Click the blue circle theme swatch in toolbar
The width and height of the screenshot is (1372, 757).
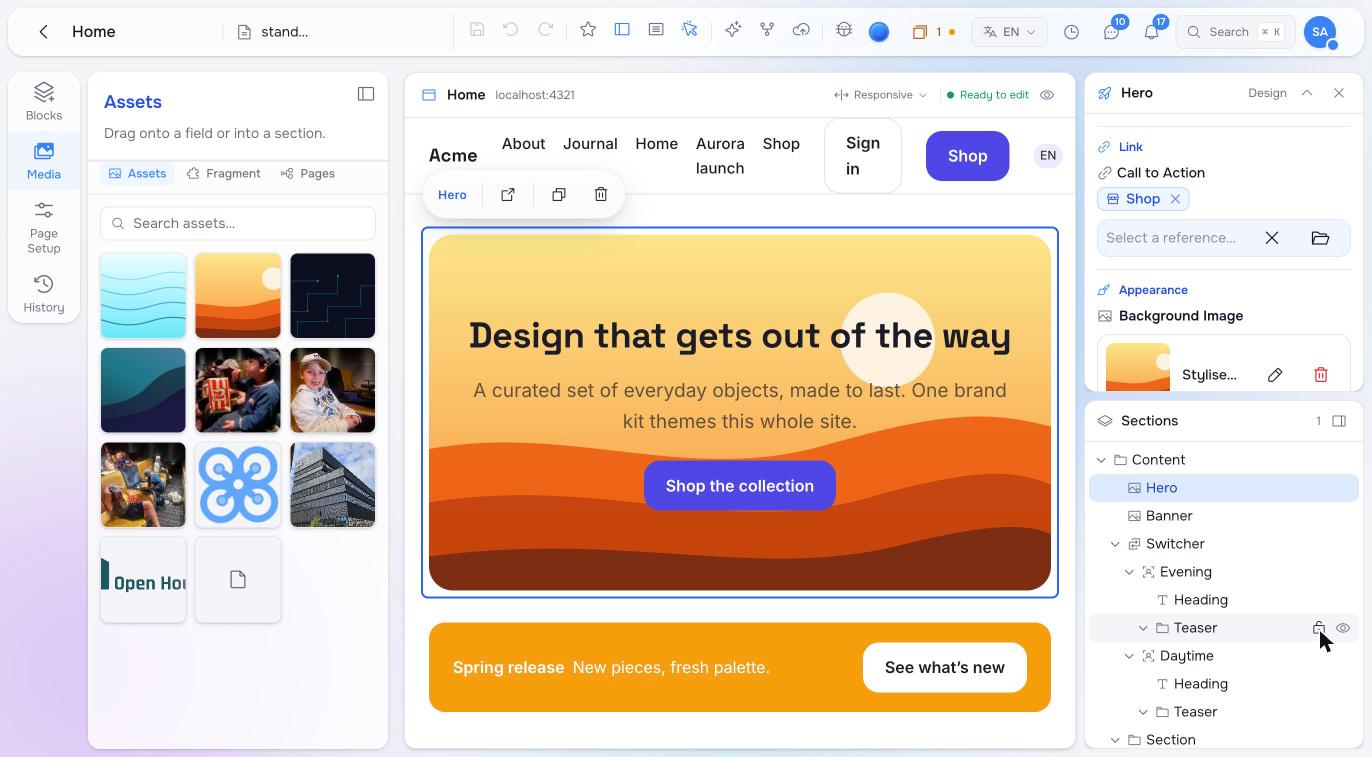pyautogui.click(x=879, y=32)
